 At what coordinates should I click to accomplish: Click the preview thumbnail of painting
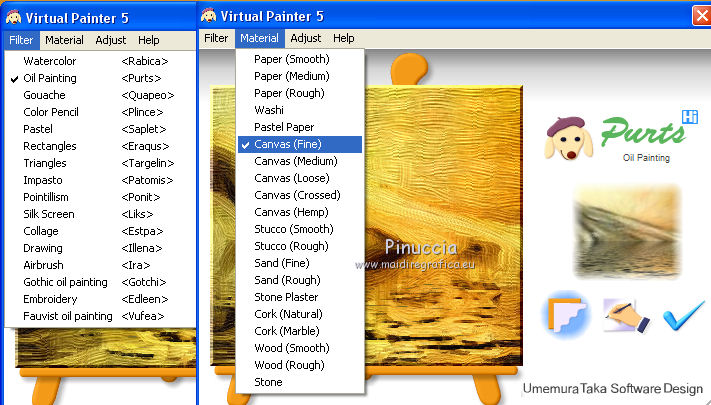coord(627,231)
